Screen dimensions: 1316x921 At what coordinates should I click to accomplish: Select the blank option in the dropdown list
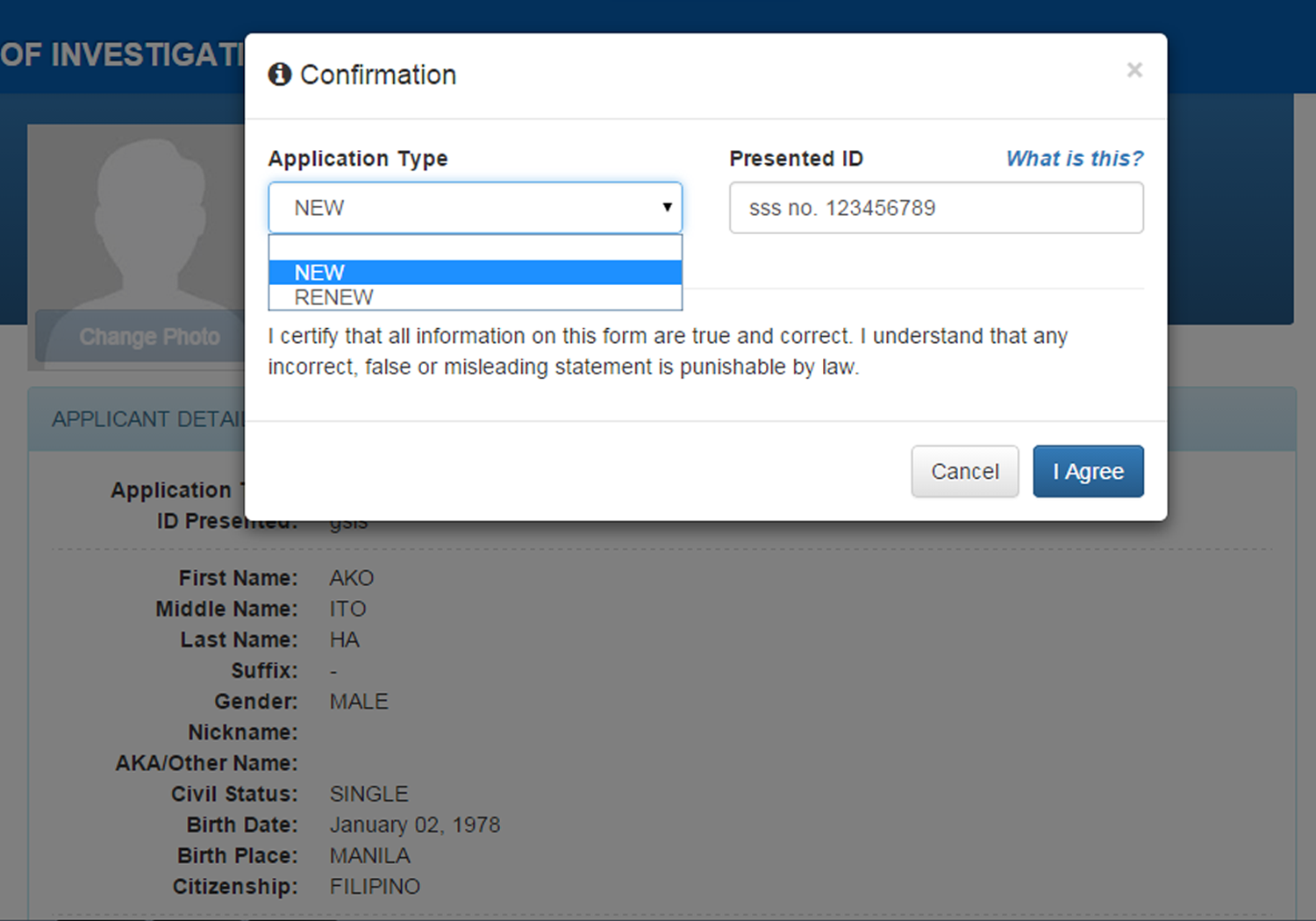[x=475, y=248]
